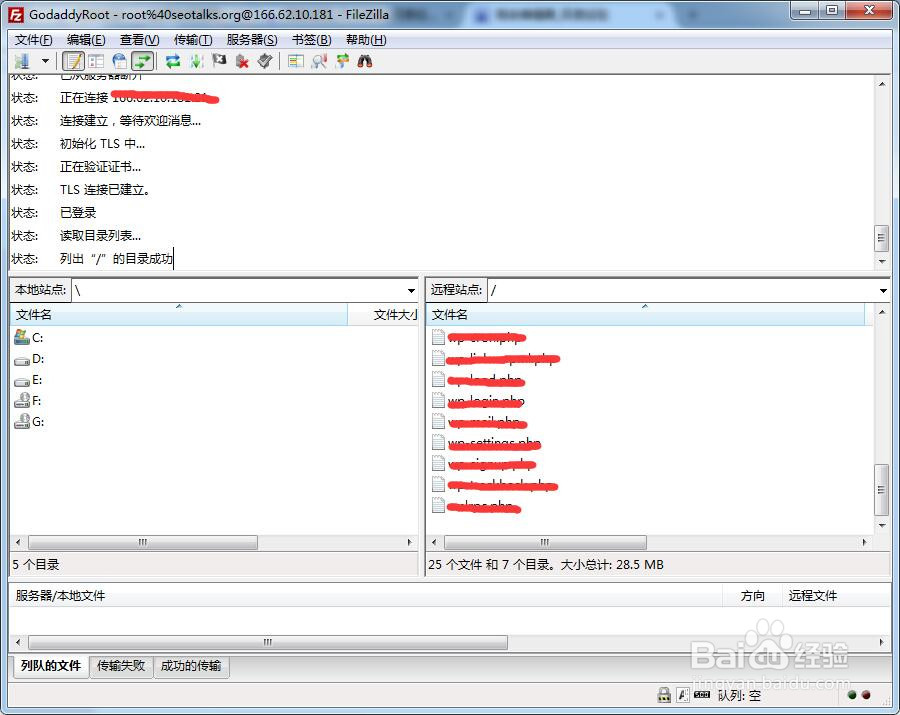Click into the 远程站点 path field
The image size is (900, 715).
point(682,290)
